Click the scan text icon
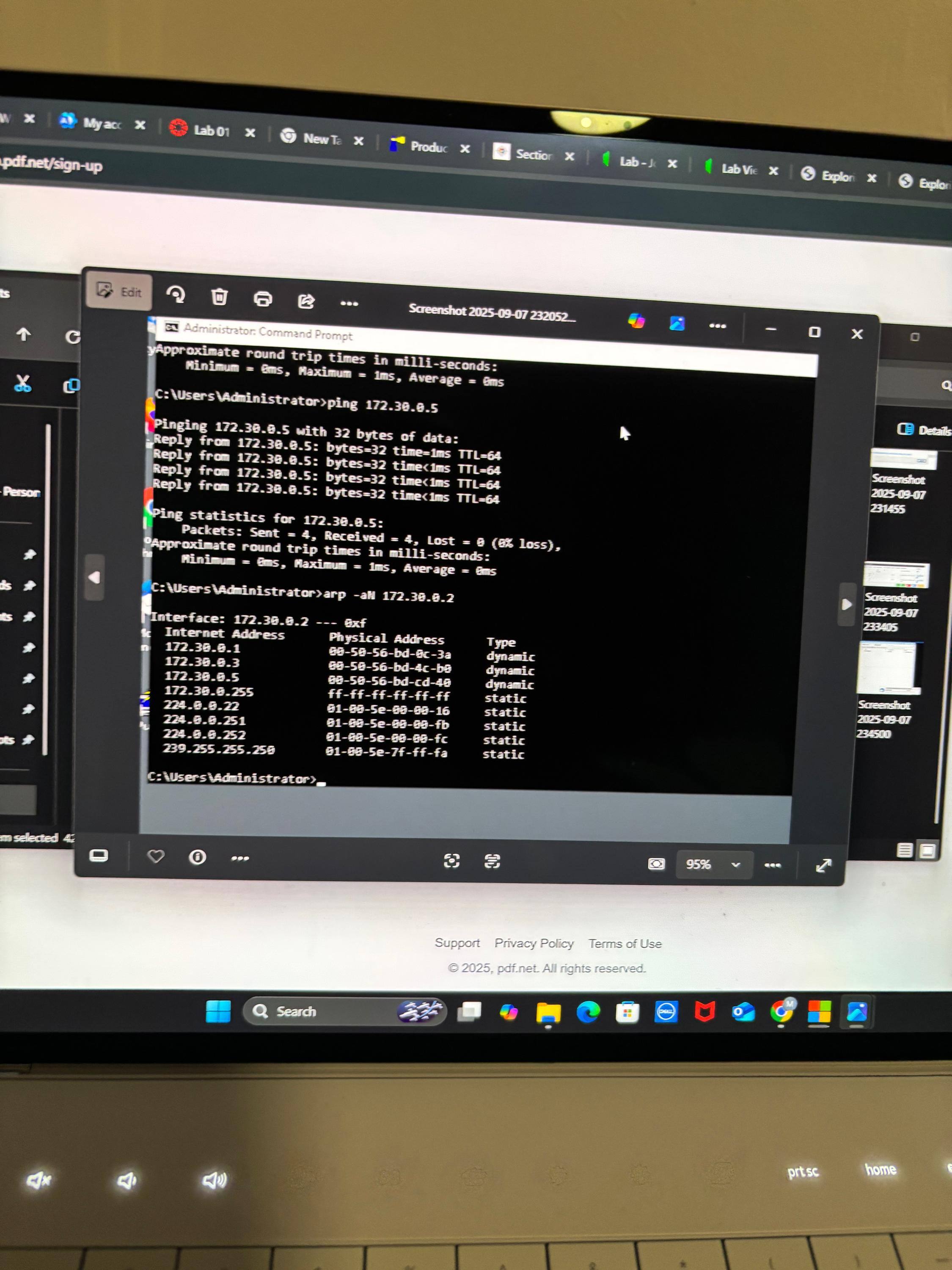This screenshot has height=1270, width=952. click(493, 861)
